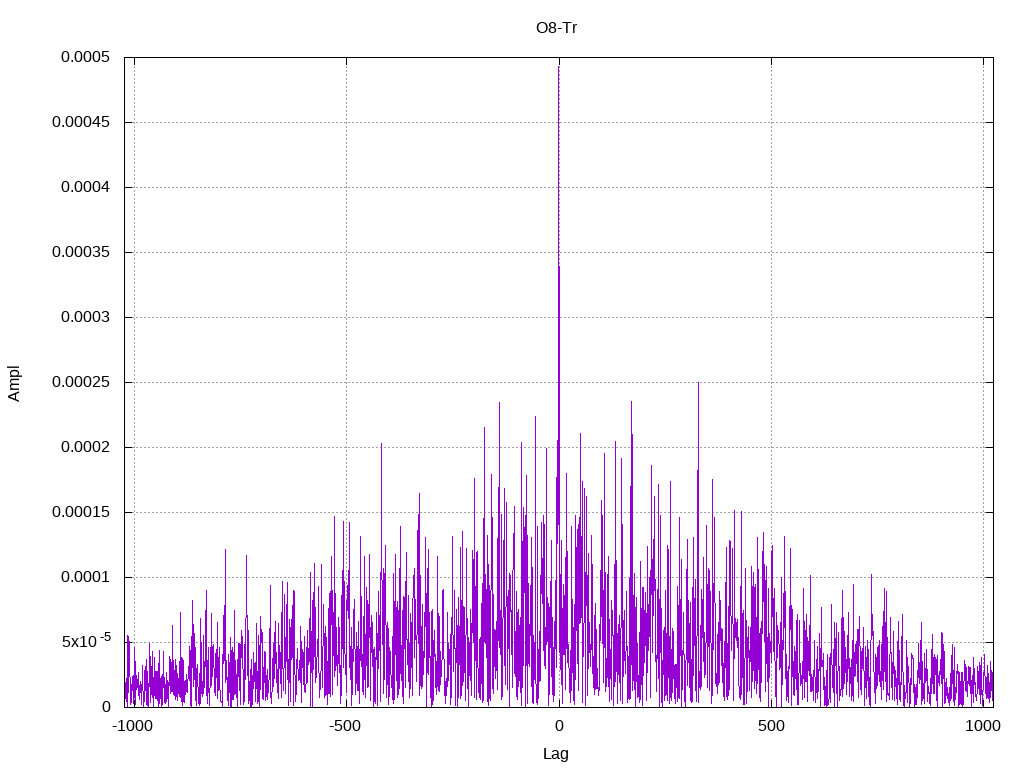The image size is (1024, 768).
Task: Click the 0.0005 y-axis tick label
Action: (x=86, y=57)
